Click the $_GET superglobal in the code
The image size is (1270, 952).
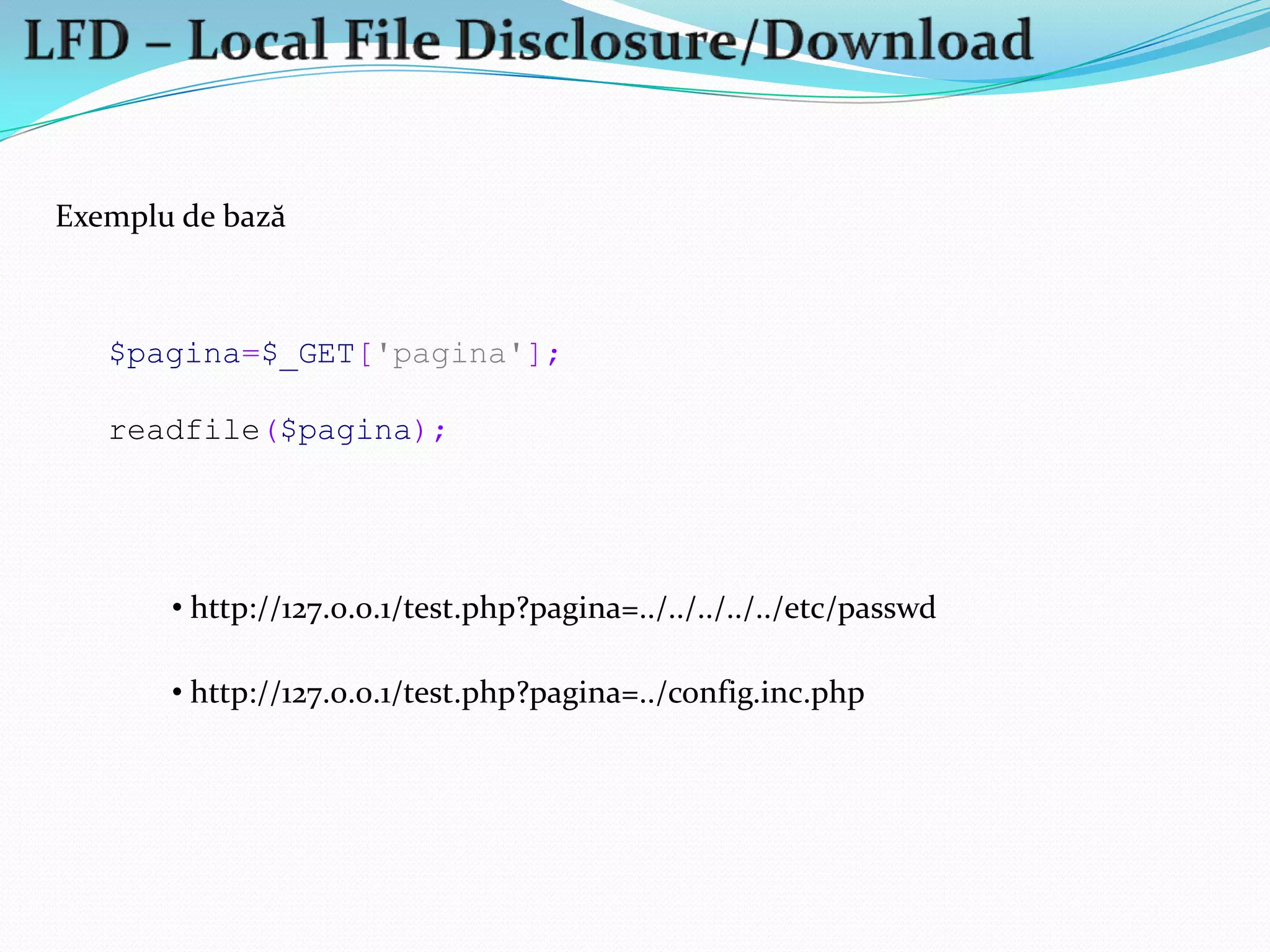point(308,355)
